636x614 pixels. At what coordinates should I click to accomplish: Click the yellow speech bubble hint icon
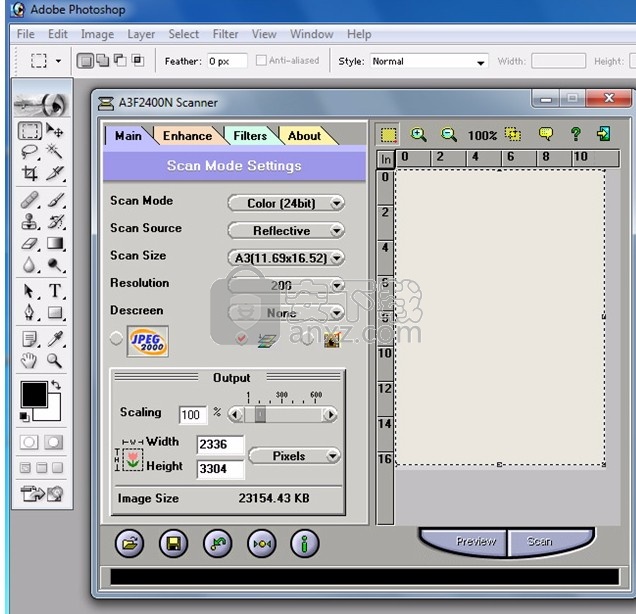pyautogui.click(x=546, y=133)
